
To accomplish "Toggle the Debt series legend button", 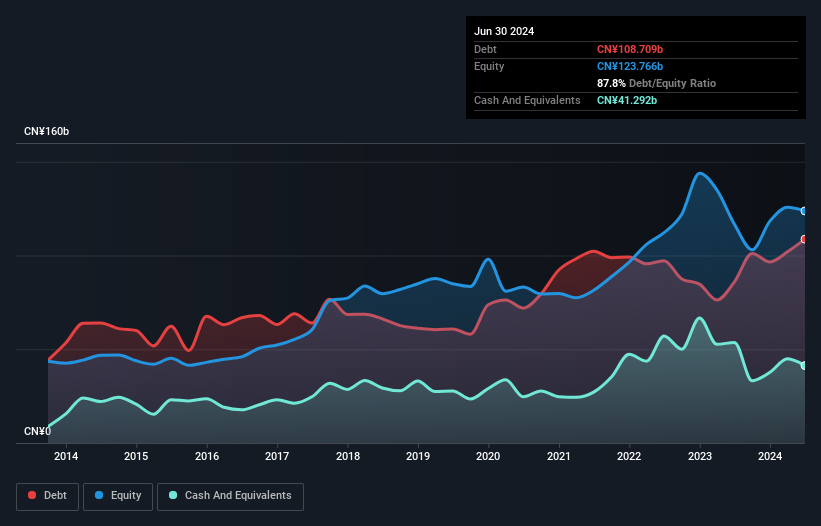I will pyautogui.click(x=48, y=496).
